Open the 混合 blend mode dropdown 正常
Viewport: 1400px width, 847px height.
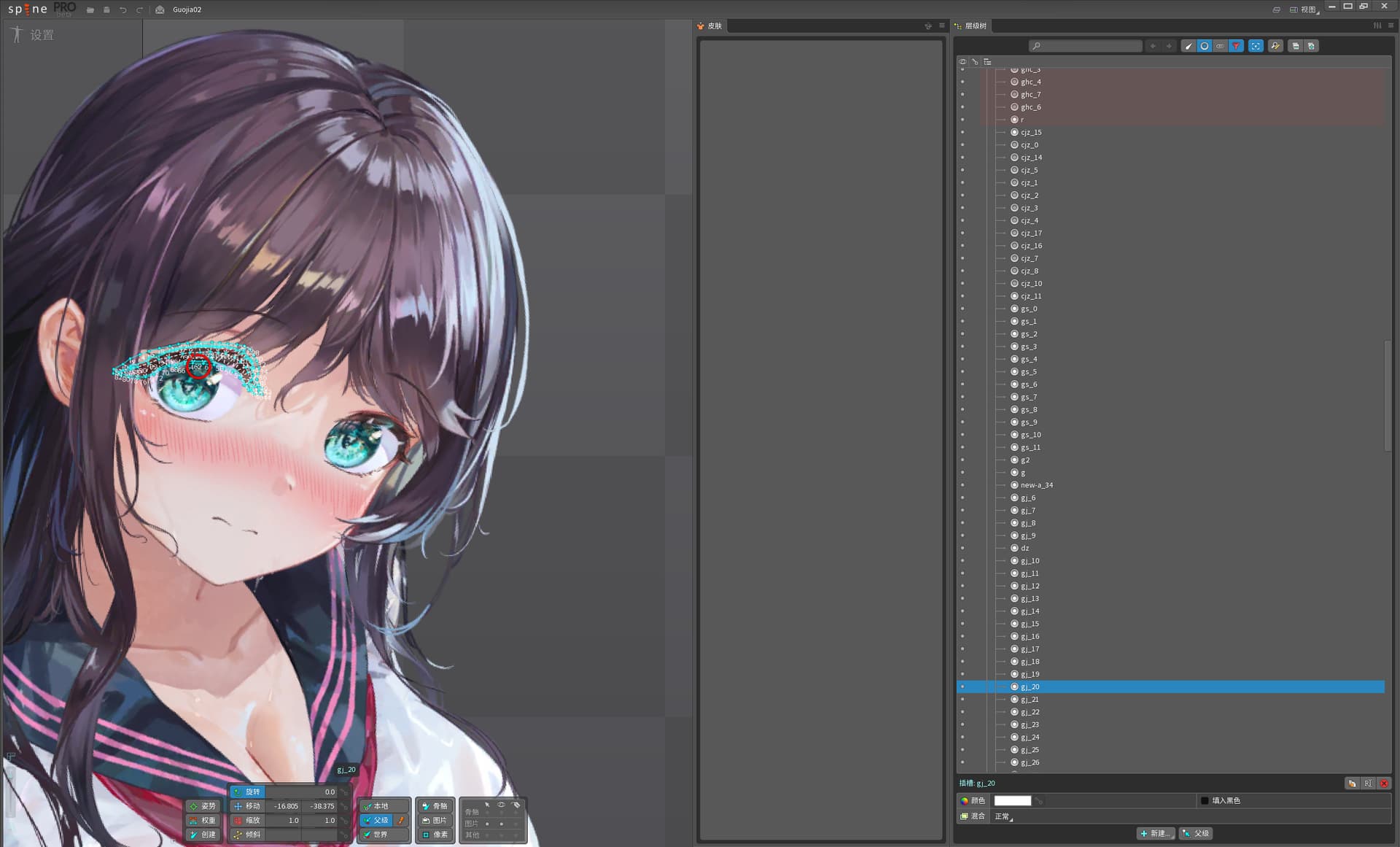point(1004,816)
